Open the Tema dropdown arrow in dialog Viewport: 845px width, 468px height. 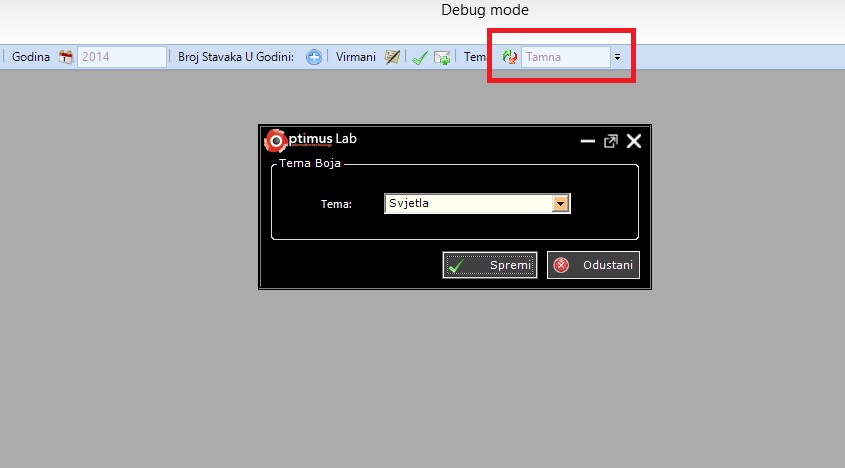click(561, 204)
